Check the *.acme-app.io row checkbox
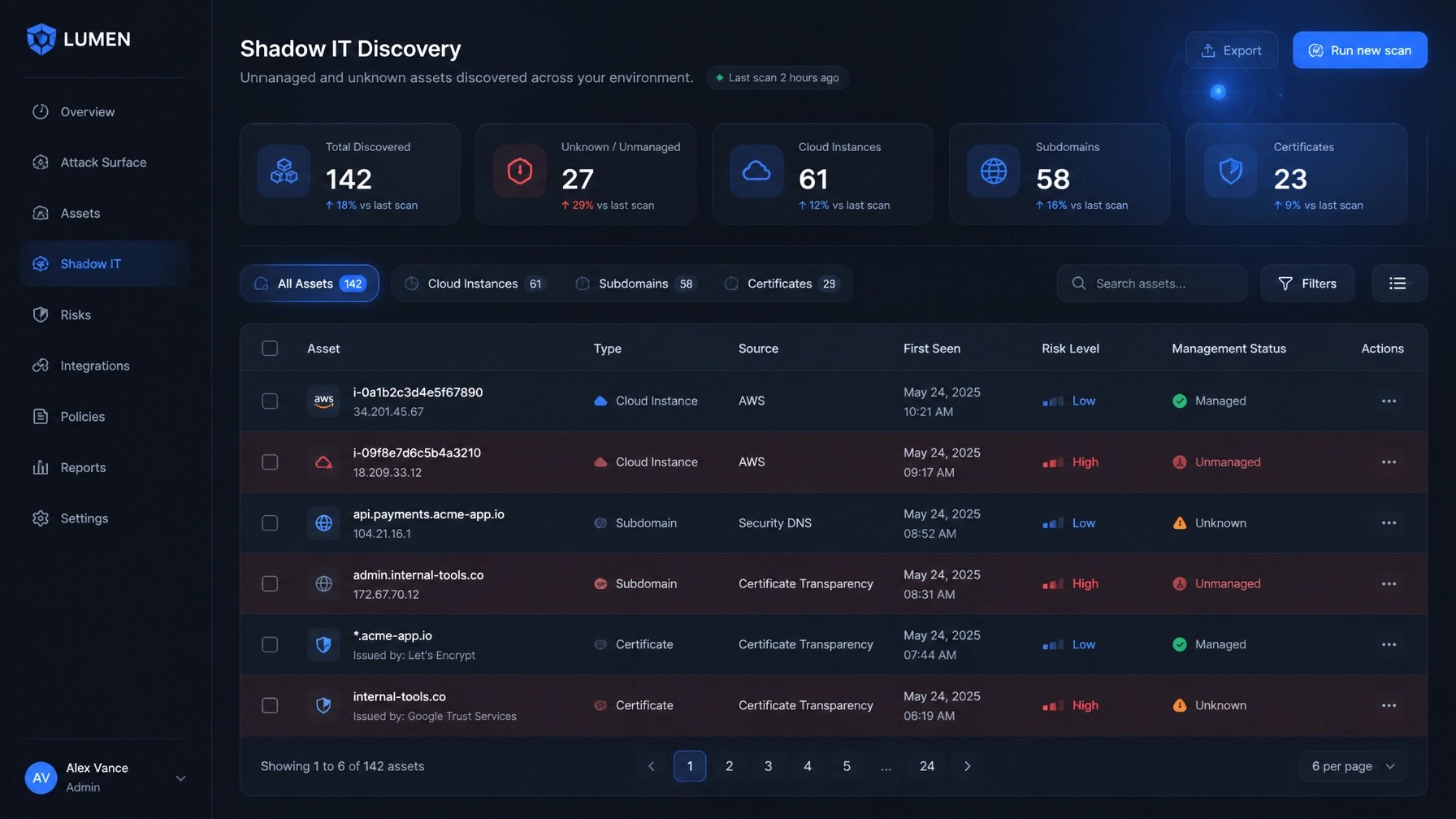The image size is (1456, 819). 270,645
